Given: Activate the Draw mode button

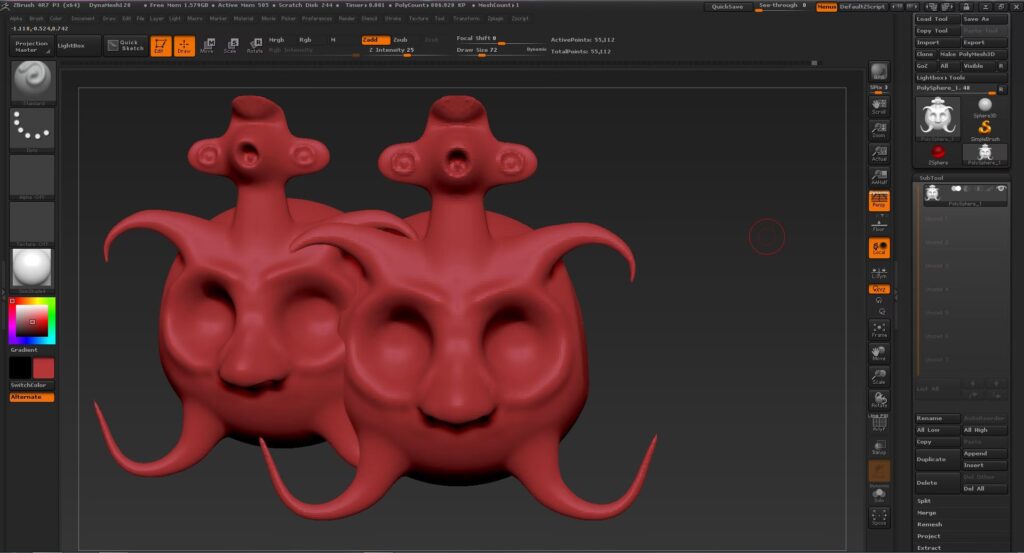Looking at the screenshot, I should click(x=184, y=46).
